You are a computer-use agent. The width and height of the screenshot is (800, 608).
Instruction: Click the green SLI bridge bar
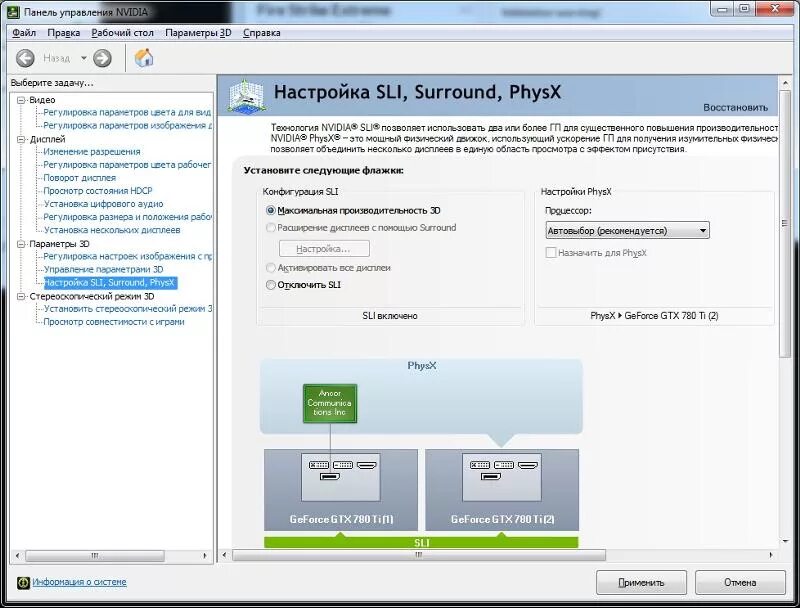point(421,542)
